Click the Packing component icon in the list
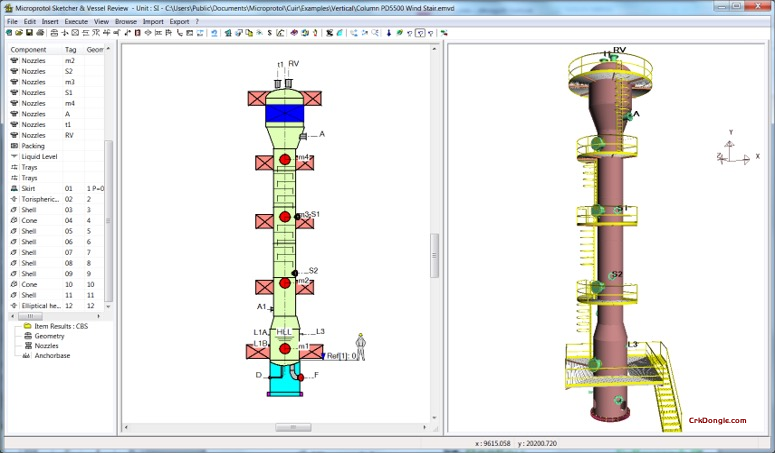This screenshot has height=453, width=775. pyautogui.click(x=14, y=145)
